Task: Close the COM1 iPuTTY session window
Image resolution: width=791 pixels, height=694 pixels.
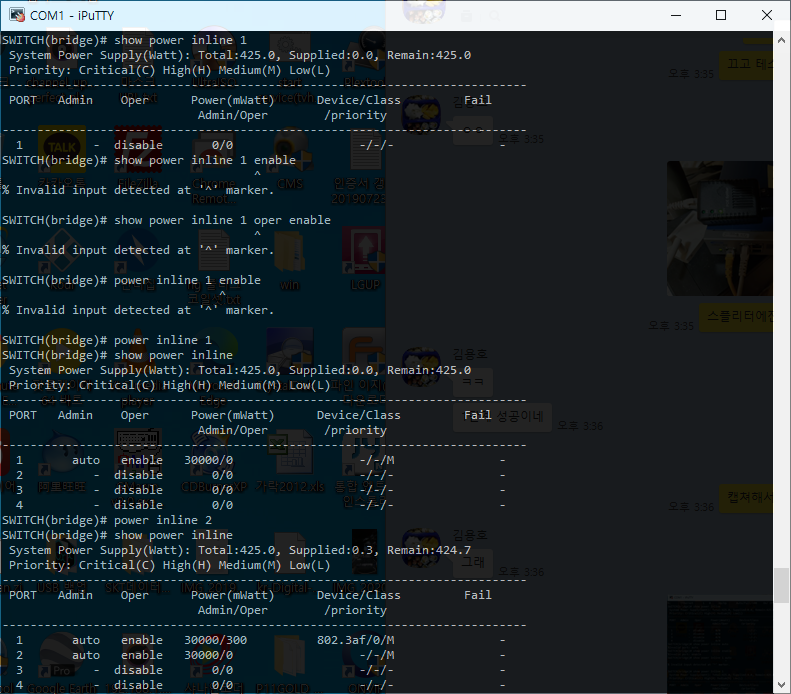Action: click(766, 15)
